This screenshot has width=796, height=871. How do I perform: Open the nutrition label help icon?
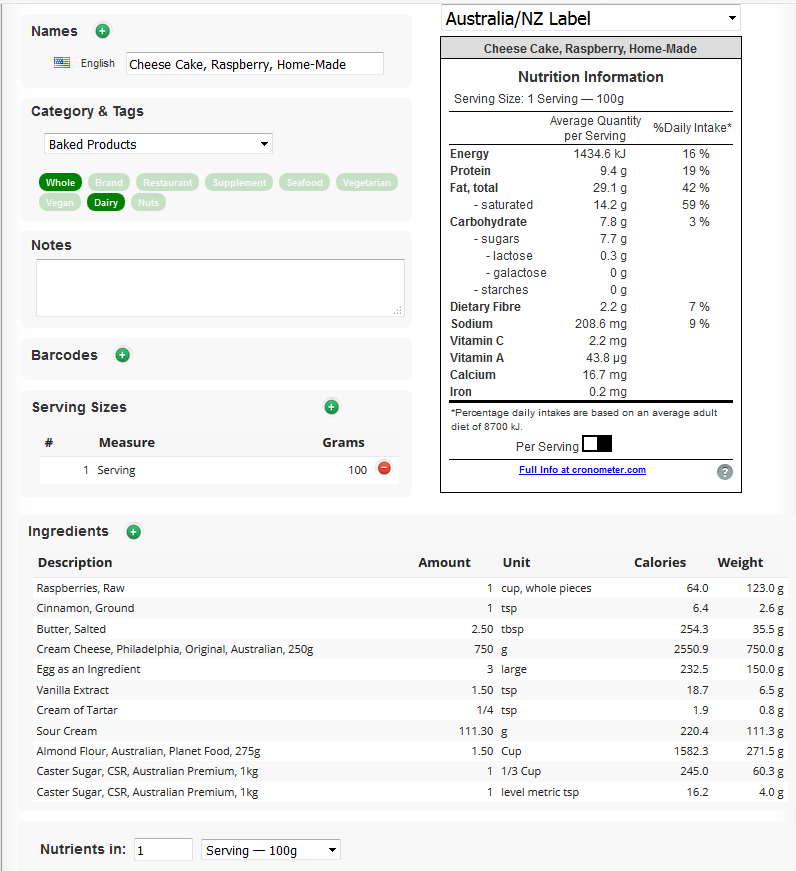724,472
